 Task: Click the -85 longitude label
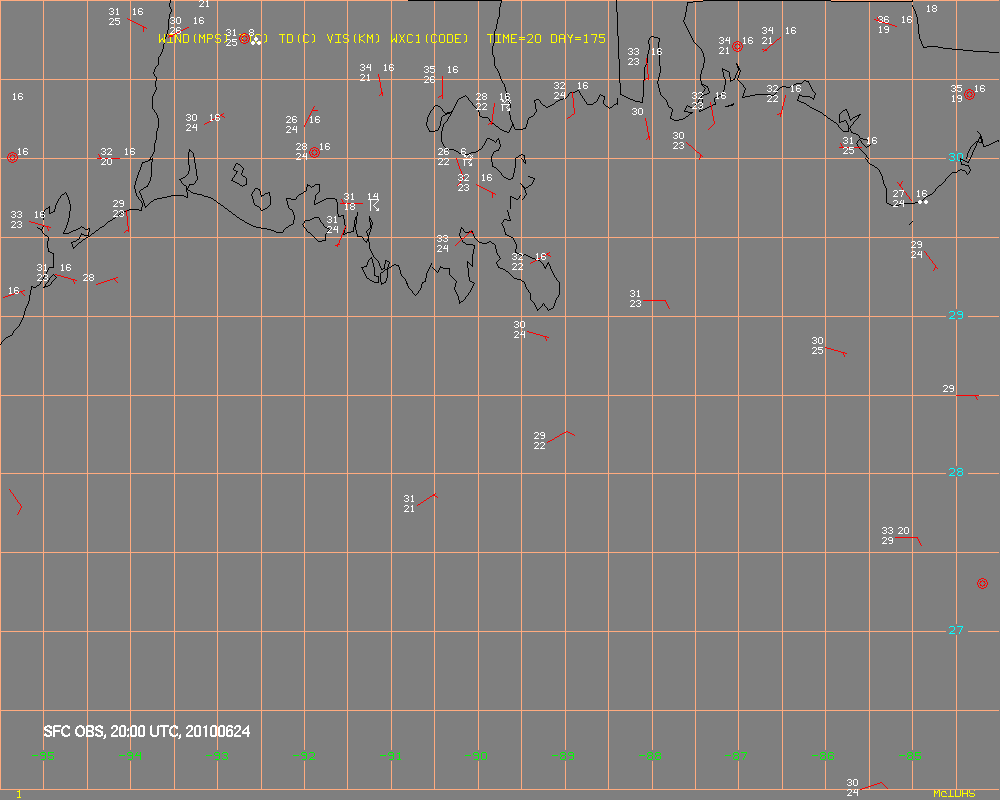pos(910,756)
